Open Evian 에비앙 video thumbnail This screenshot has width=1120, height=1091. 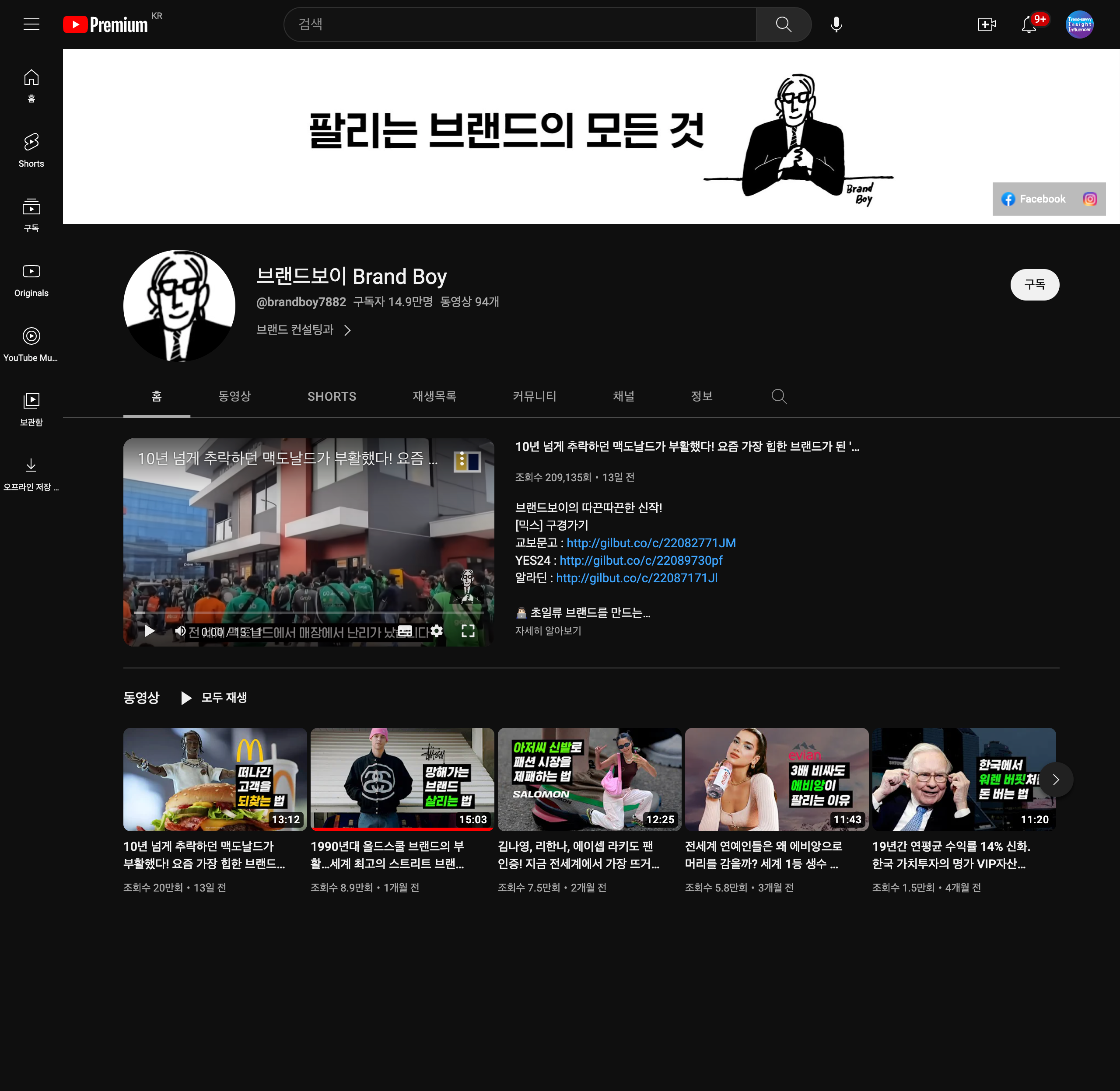[x=777, y=779]
